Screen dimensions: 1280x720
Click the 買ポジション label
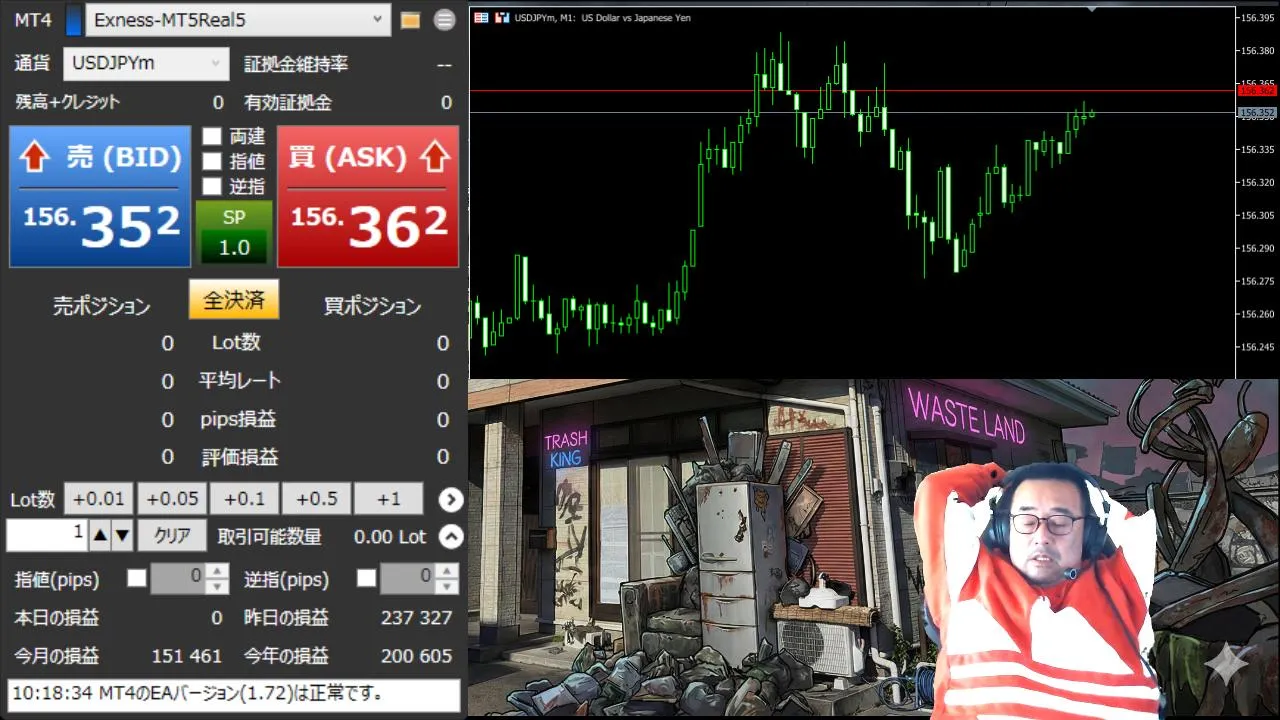tap(372, 306)
